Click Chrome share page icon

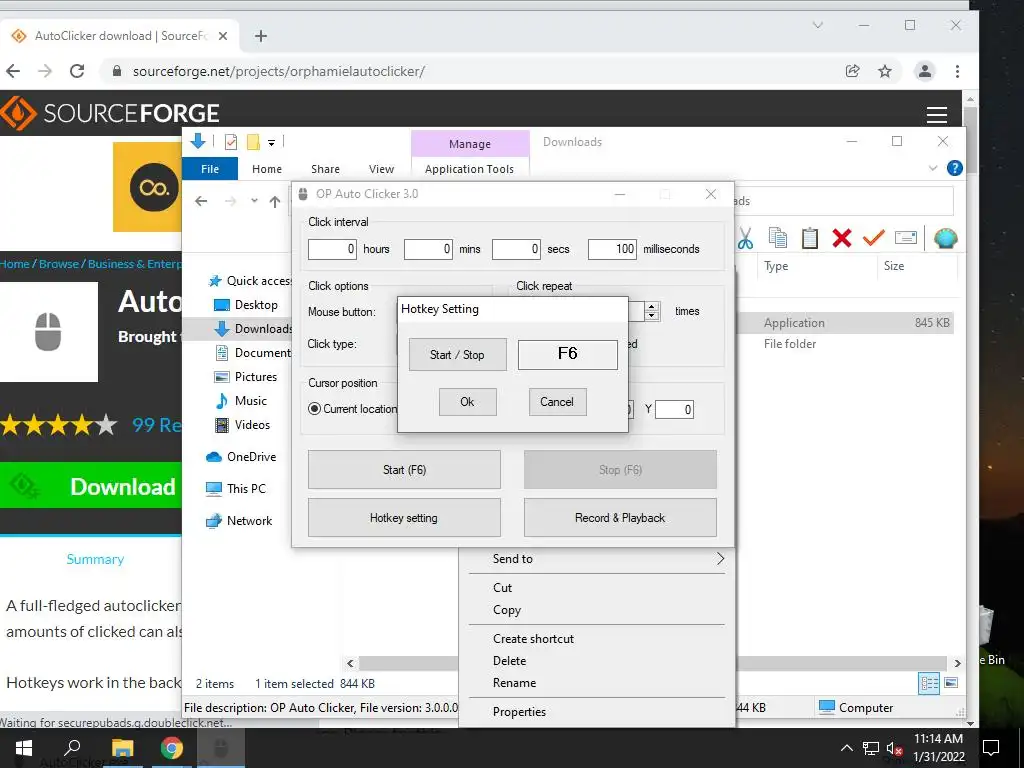852,71
